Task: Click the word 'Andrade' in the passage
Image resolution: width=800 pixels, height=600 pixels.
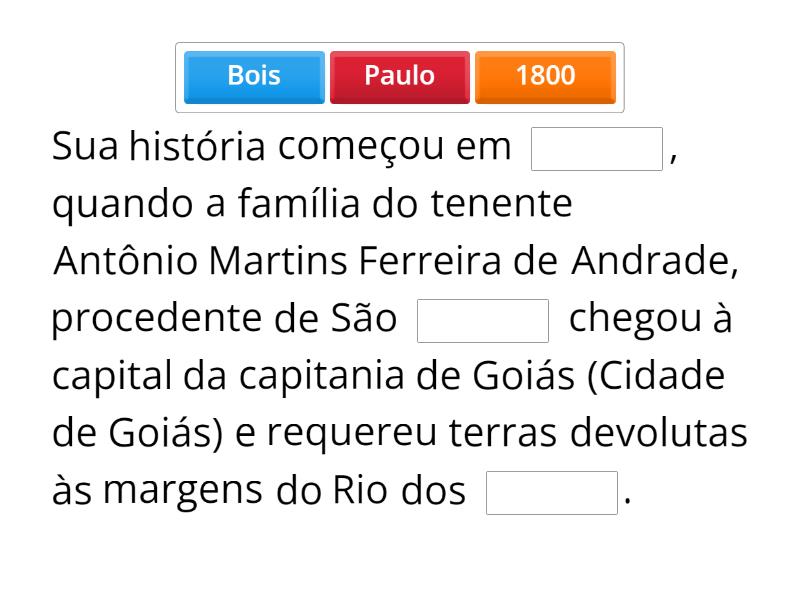Action: (653, 262)
